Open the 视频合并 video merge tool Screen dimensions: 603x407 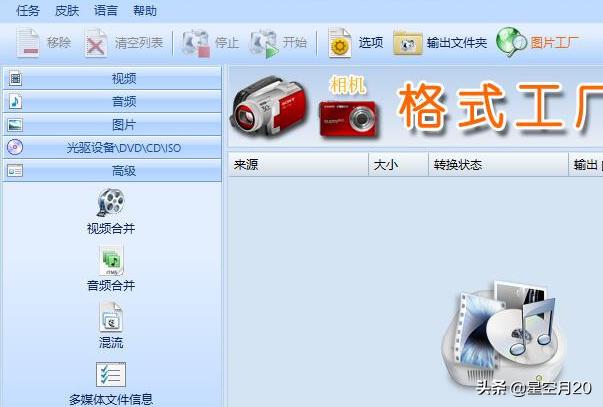coord(111,203)
